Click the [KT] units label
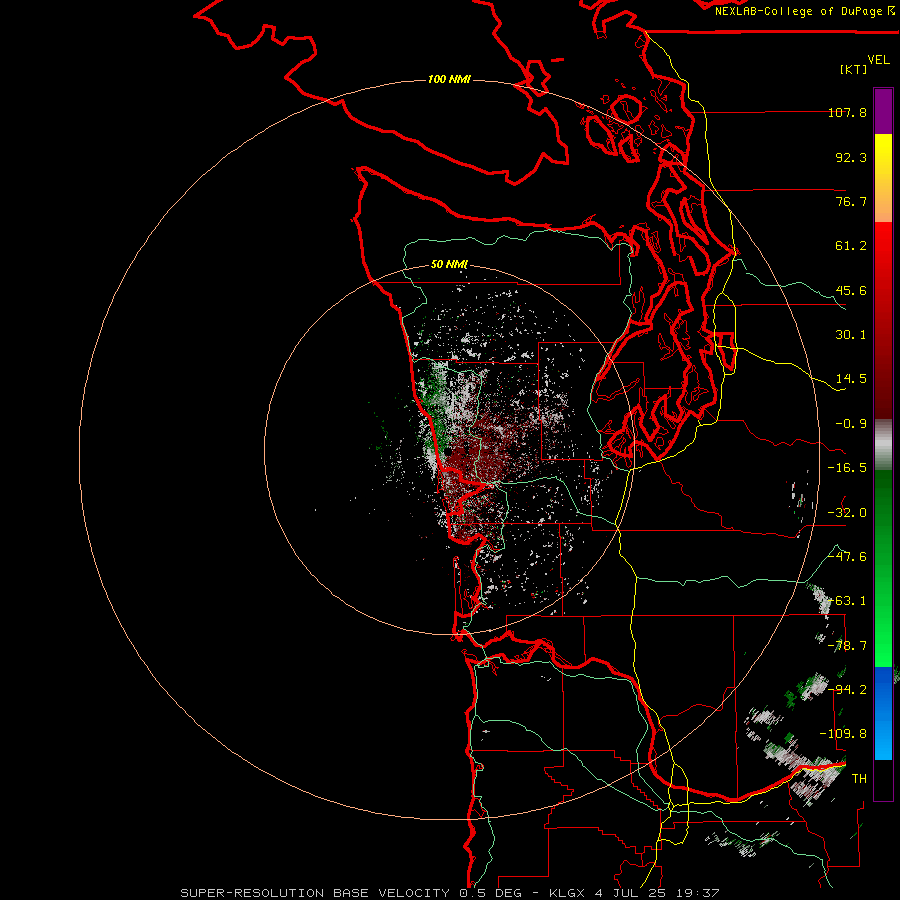This screenshot has height=900, width=900. (854, 69)
